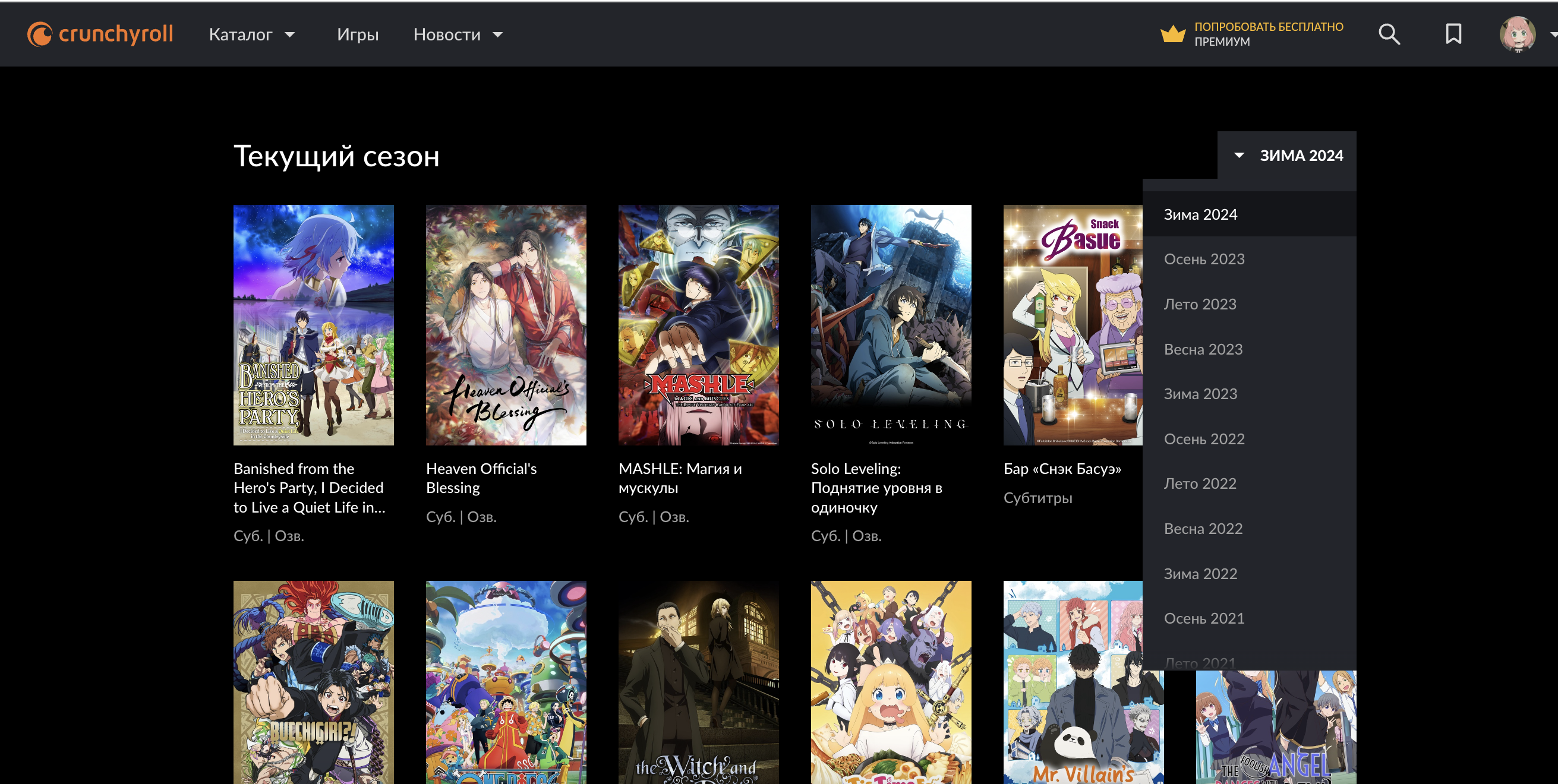Open the Solo Leveling poster

tap(891, 325)
